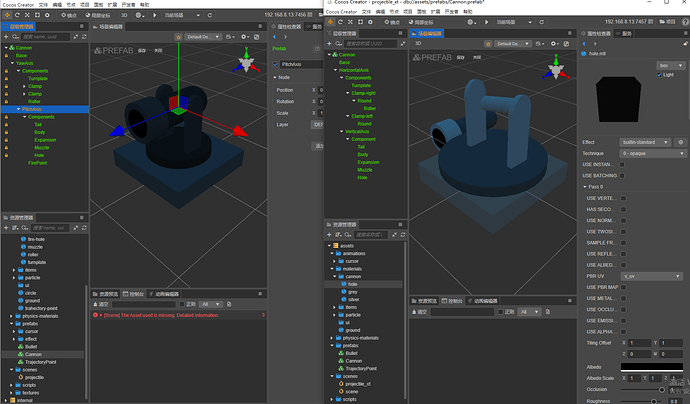The width and height of the screenshot is (690, 404).
Task: Click the help question mark icon in right window
Action: 686,22
